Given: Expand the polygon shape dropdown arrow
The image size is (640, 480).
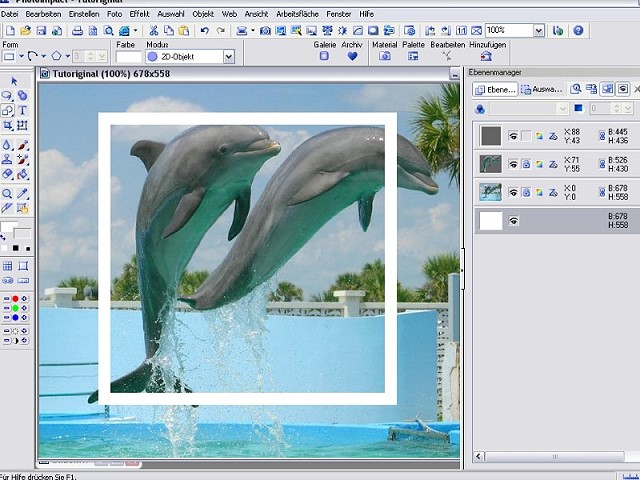Looking at the screenshot, I should point(68,56).
